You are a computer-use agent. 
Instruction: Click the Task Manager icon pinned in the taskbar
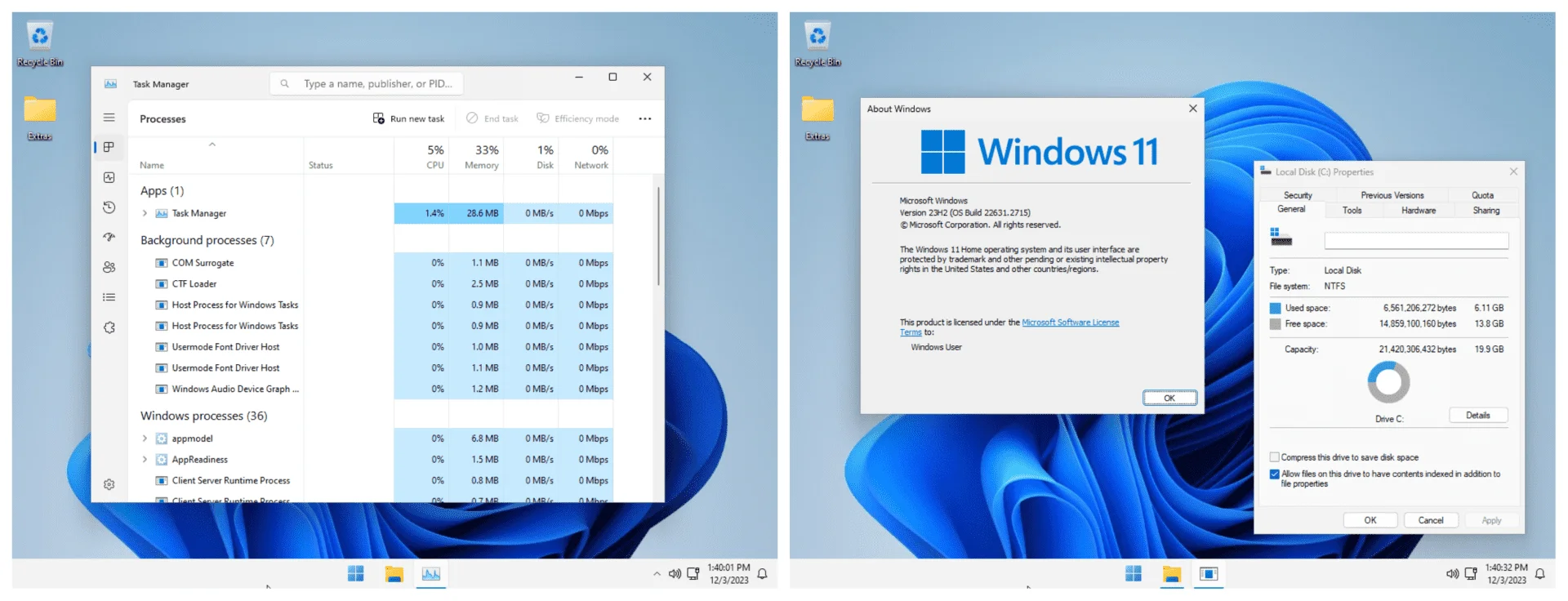(x=431, y=574)
